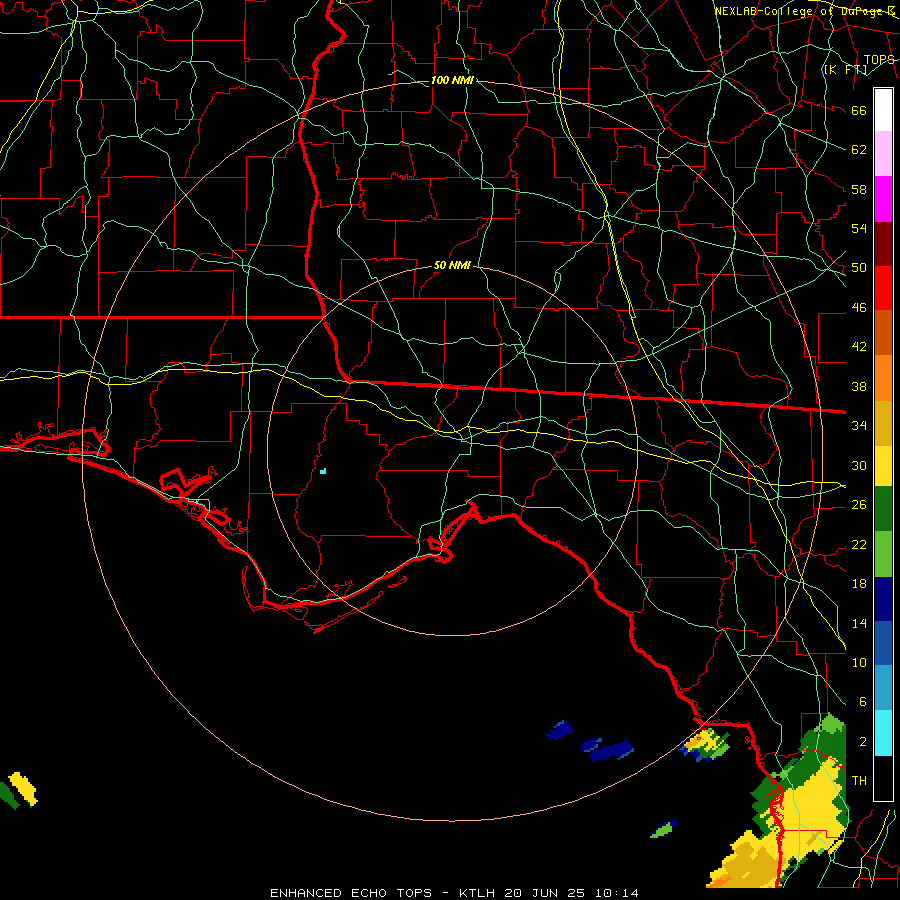Click the light blue 14 kft legend swatch
Viewport: 900px width, 900px height.
pyautogui.click(x=883, y=687)
